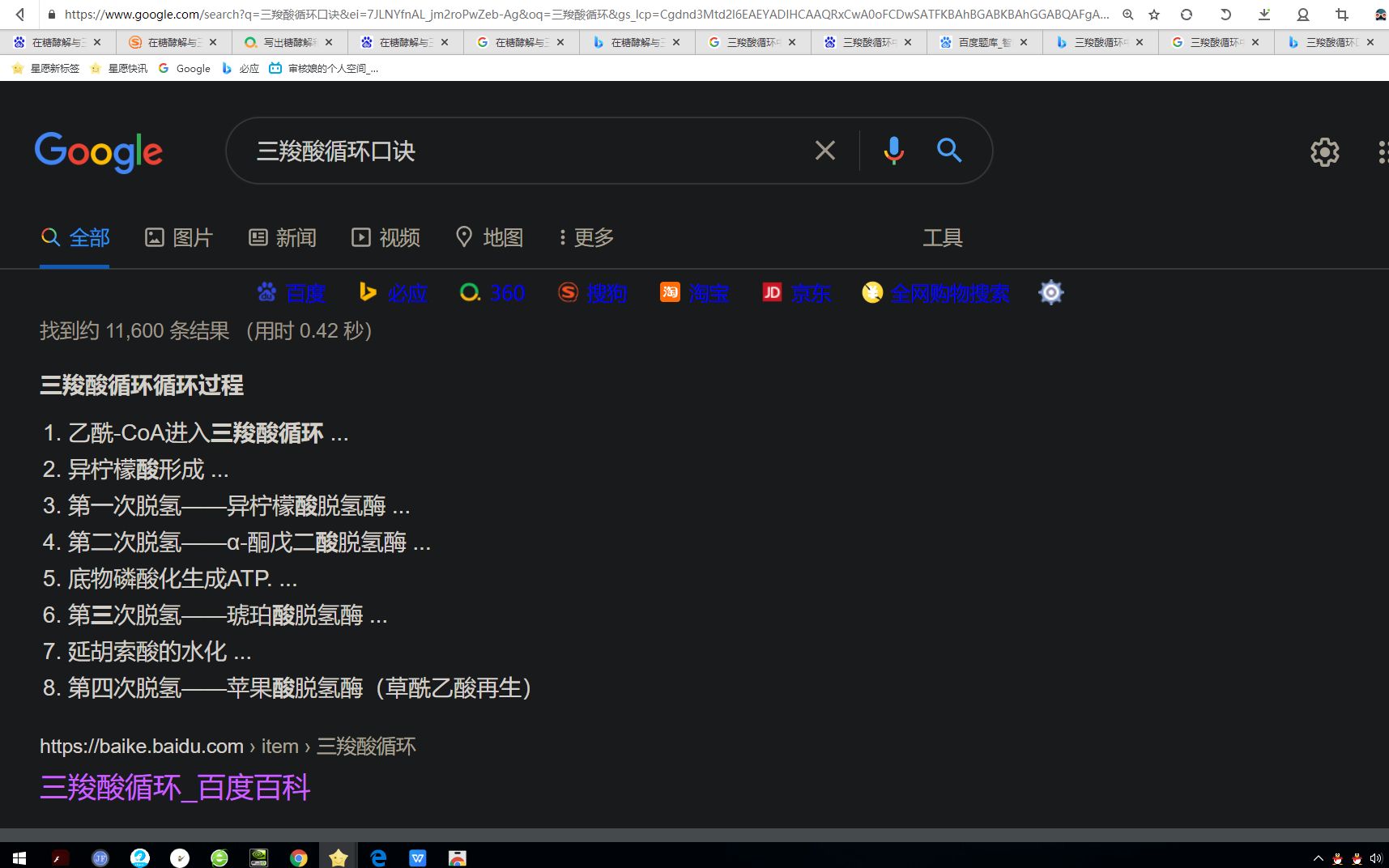Screen dimensions: 1389x868
Task: Open Flash icon in the taskbar
Action: (x=60, y=857)
